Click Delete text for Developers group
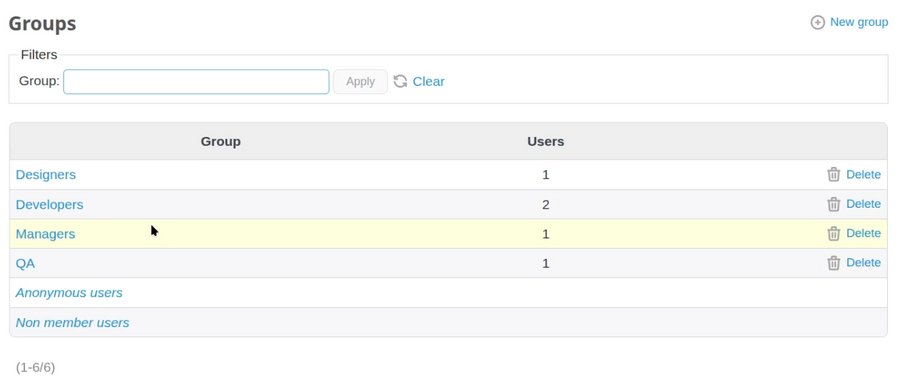Screen dimensions: 900x387 point(863,204)
